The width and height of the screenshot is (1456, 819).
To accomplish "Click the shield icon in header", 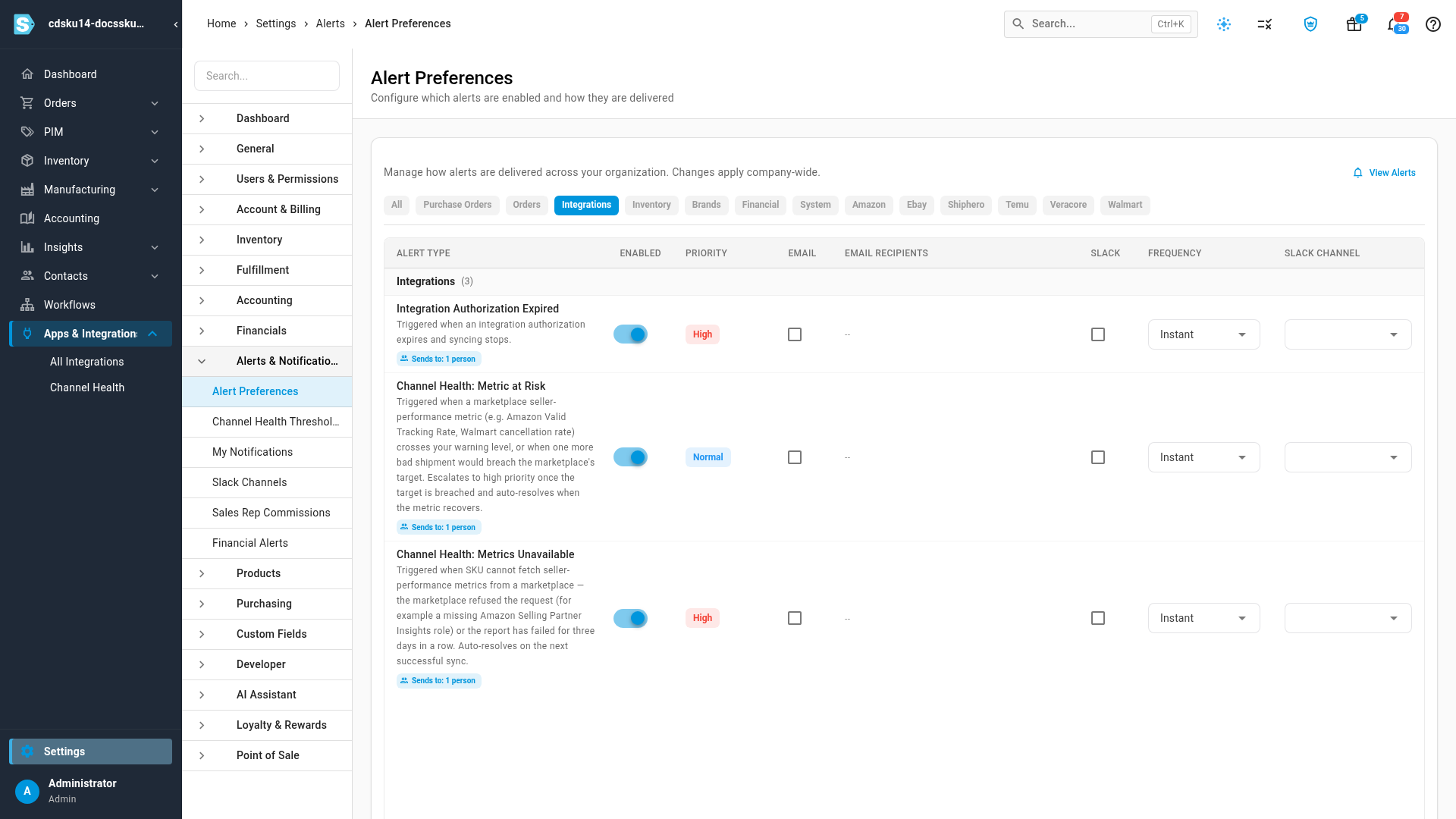I will [1310, 24].
